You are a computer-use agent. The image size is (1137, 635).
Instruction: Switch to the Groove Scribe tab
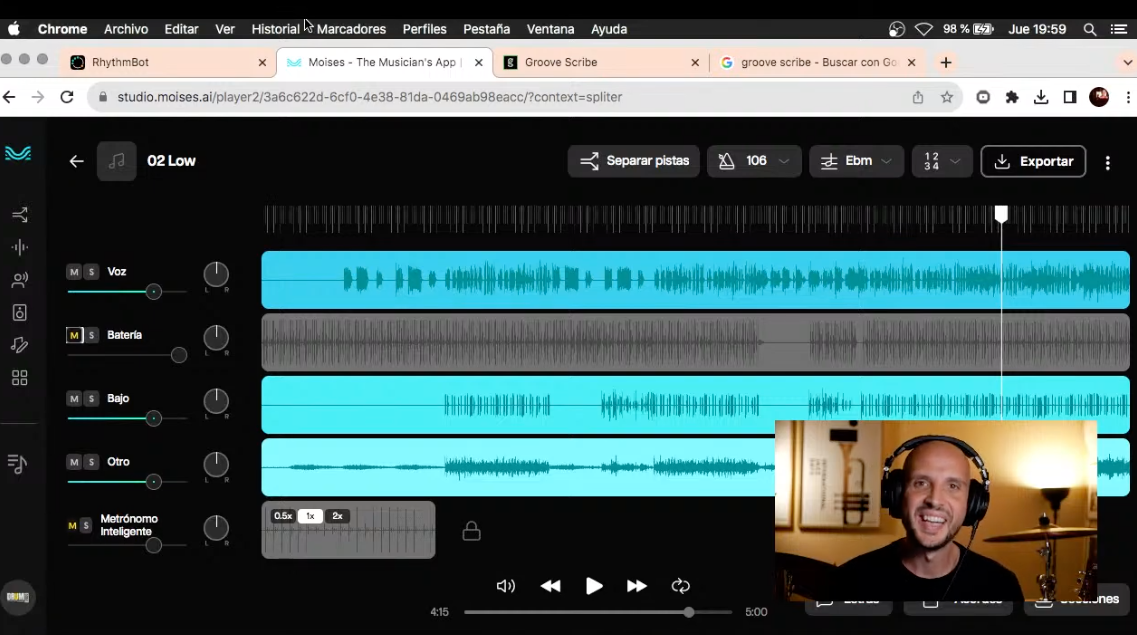coord(602,62)
